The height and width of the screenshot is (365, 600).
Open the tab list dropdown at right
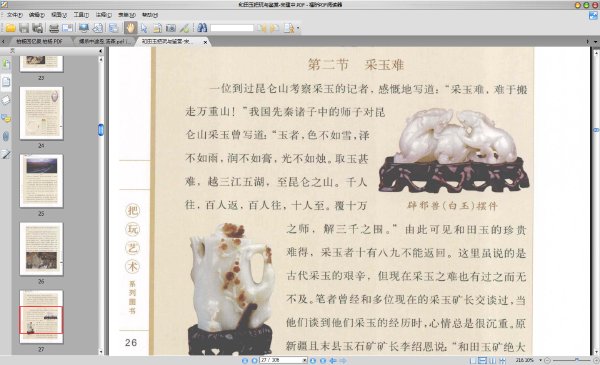tap(595, 41)
